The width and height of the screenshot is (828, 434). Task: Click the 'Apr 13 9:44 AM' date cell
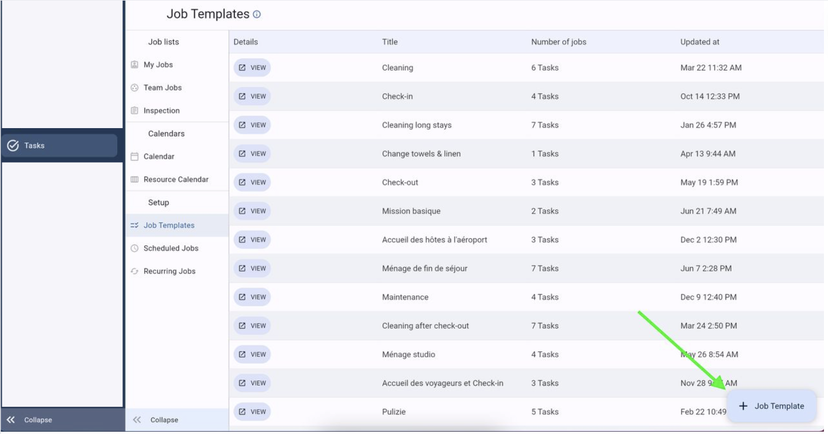(708, 154)
